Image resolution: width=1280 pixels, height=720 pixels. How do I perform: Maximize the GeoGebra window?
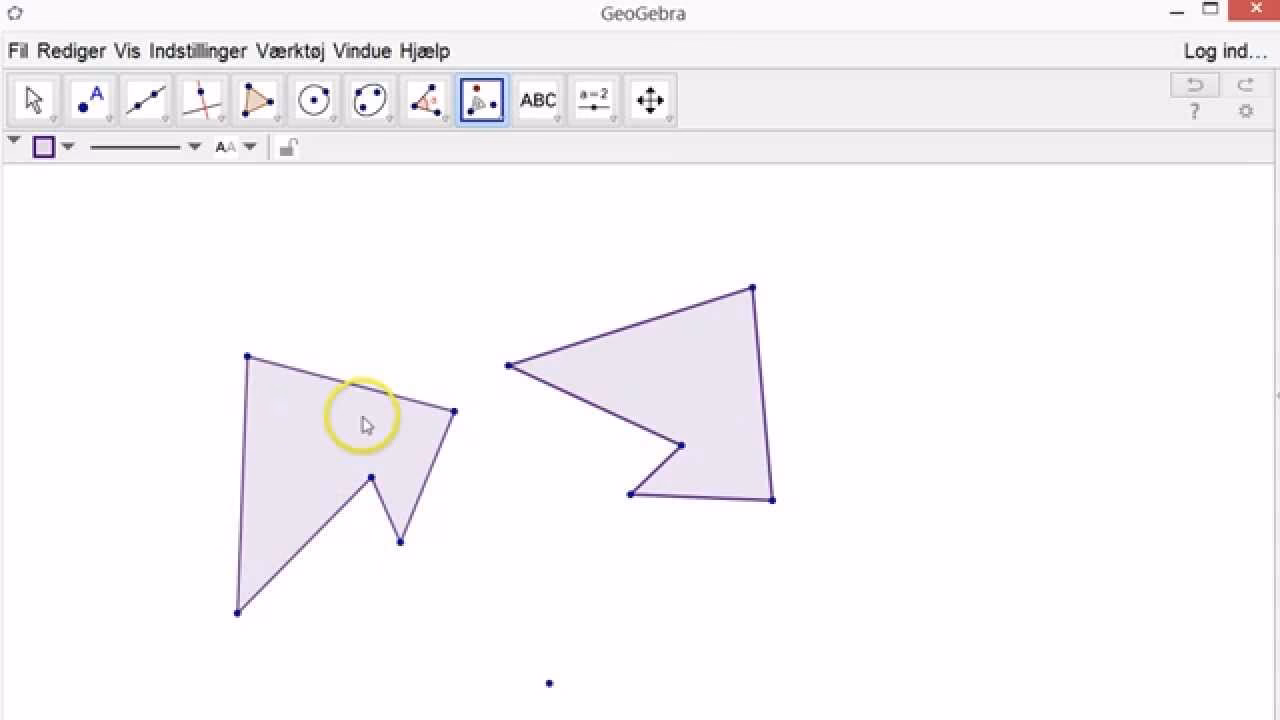(x=1210, y=10)
